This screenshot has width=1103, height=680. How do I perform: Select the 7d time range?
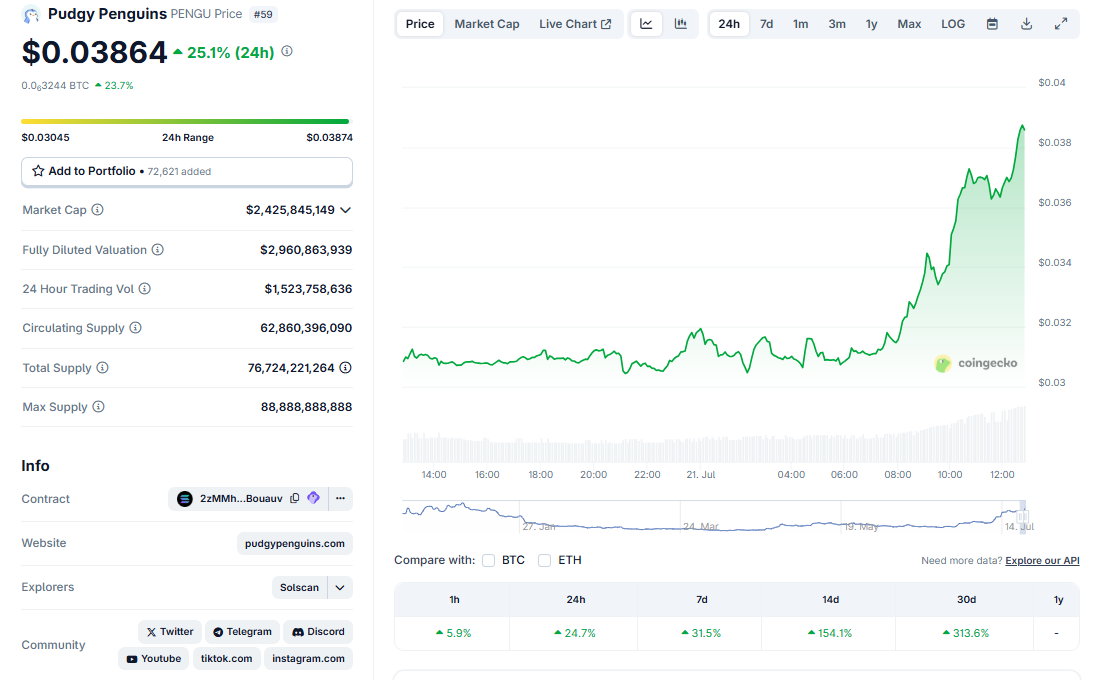(767, 24)
